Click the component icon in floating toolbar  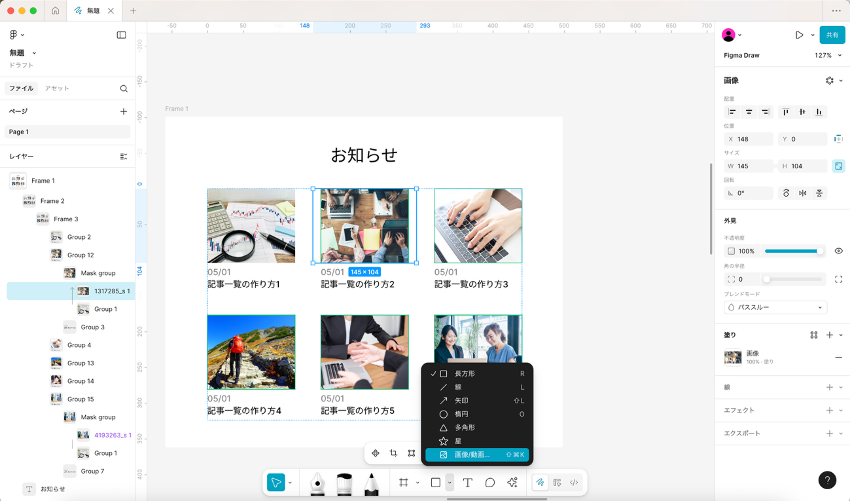click(375, 453)
